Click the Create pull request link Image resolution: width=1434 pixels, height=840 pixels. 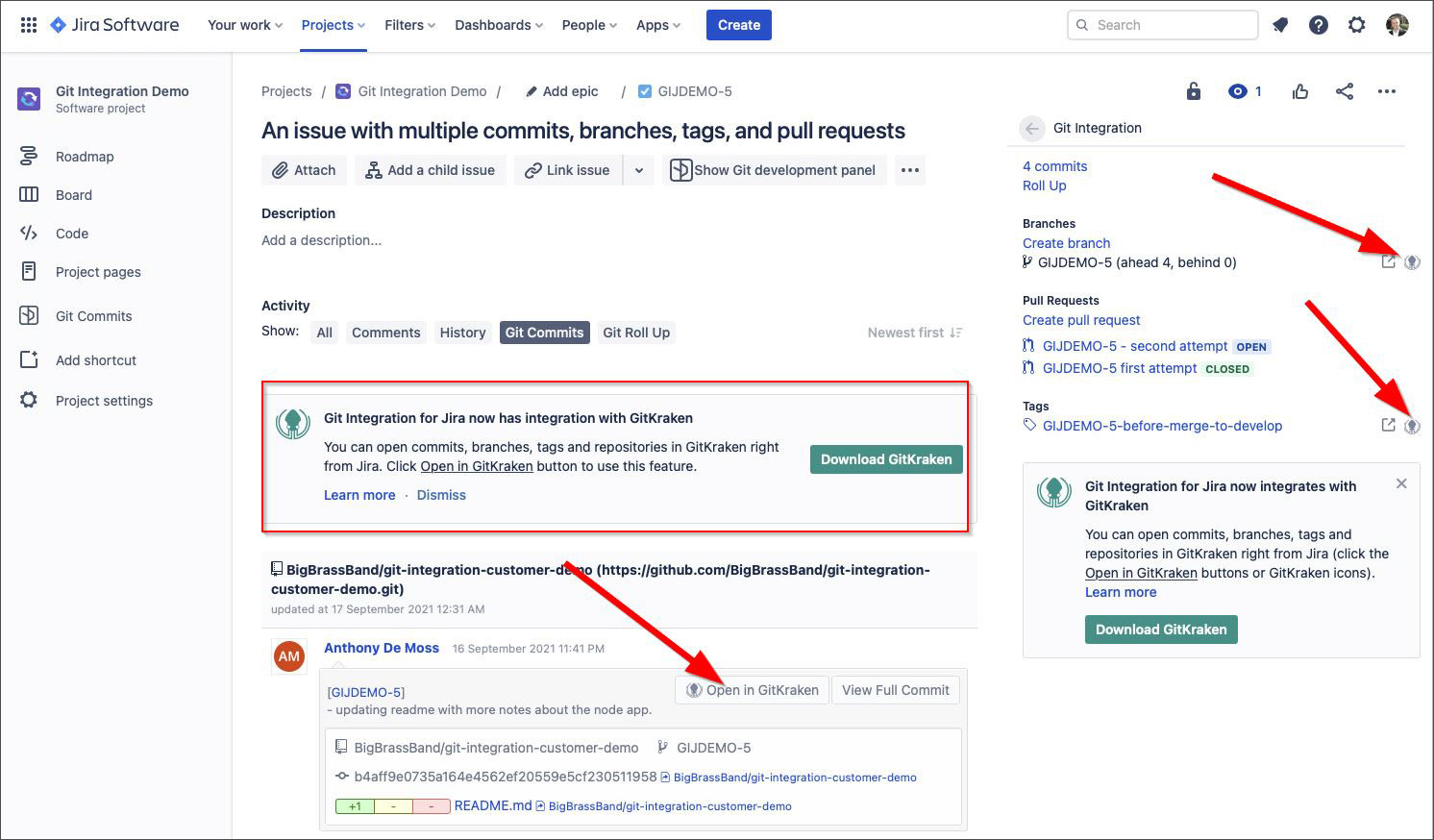(x=1081, y=320)
